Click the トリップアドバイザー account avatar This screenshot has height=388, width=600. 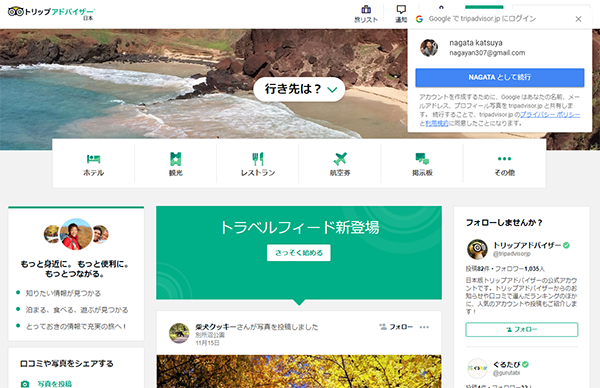[477, 249]
